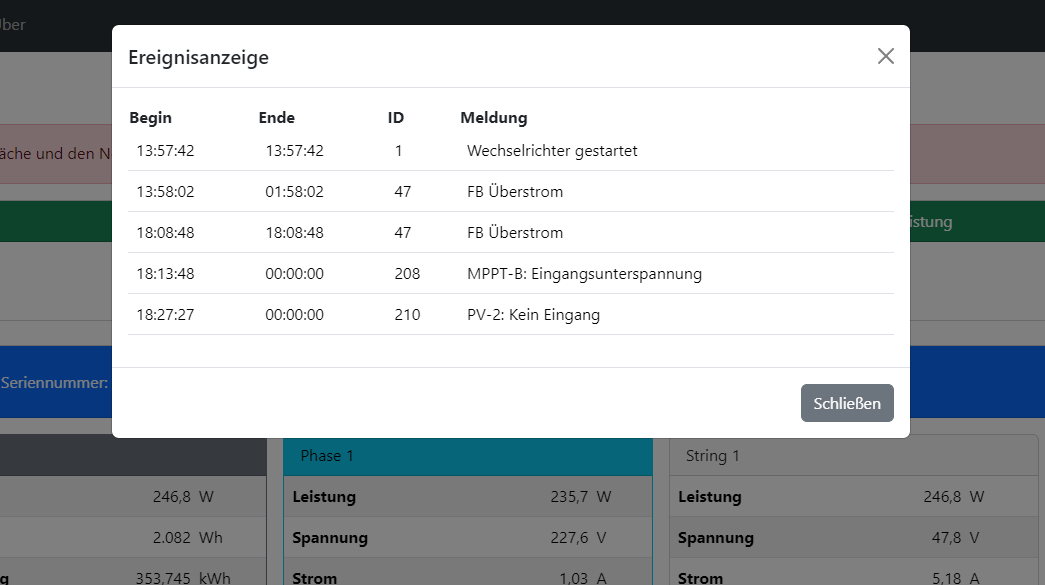Click the String 1 panel header
The height and width of the screenshot is (585, 1045).
point(854,456)
